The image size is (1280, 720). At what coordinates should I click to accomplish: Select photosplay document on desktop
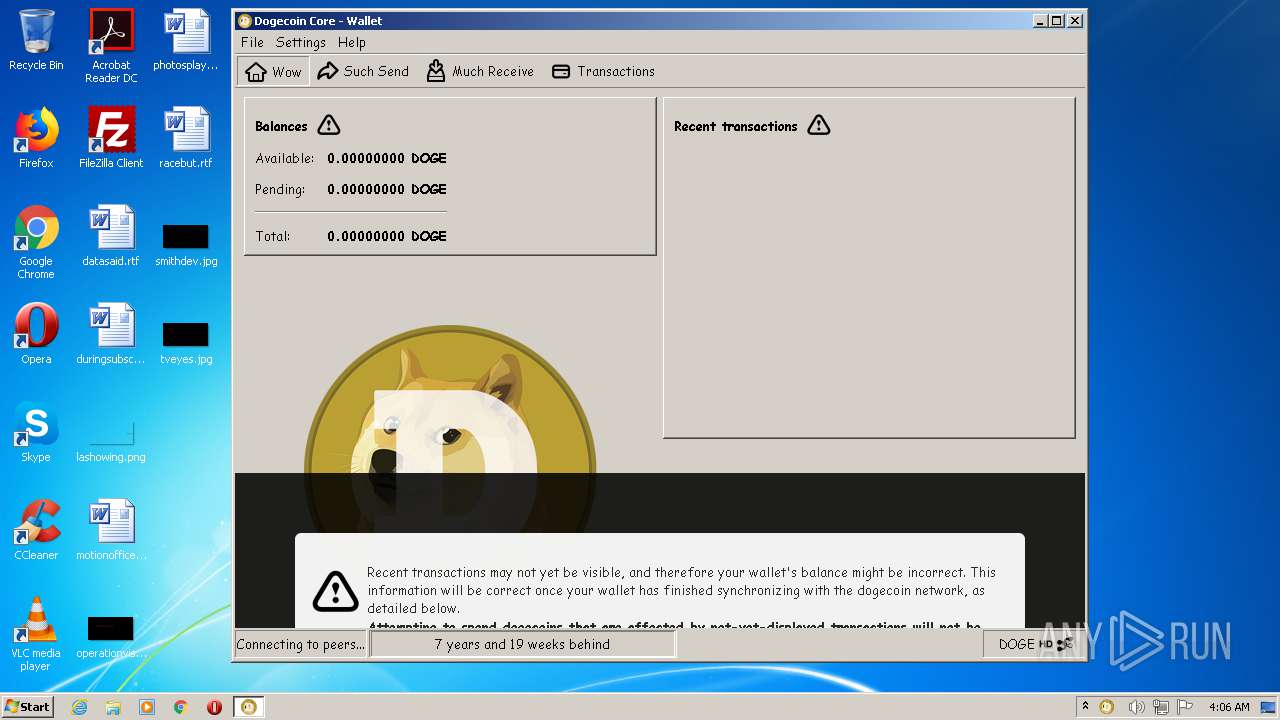click(x=186, y=40)
